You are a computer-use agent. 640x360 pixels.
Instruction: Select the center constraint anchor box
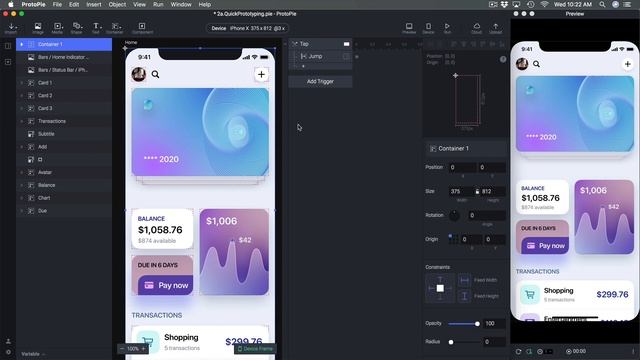(x=440, y=288)
